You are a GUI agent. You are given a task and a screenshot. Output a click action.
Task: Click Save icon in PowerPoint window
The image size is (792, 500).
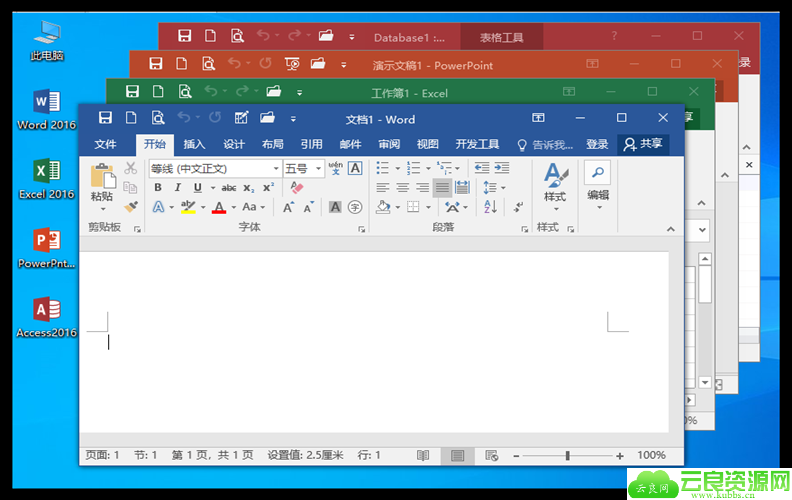pyautogui.click(x=156, y=64)
